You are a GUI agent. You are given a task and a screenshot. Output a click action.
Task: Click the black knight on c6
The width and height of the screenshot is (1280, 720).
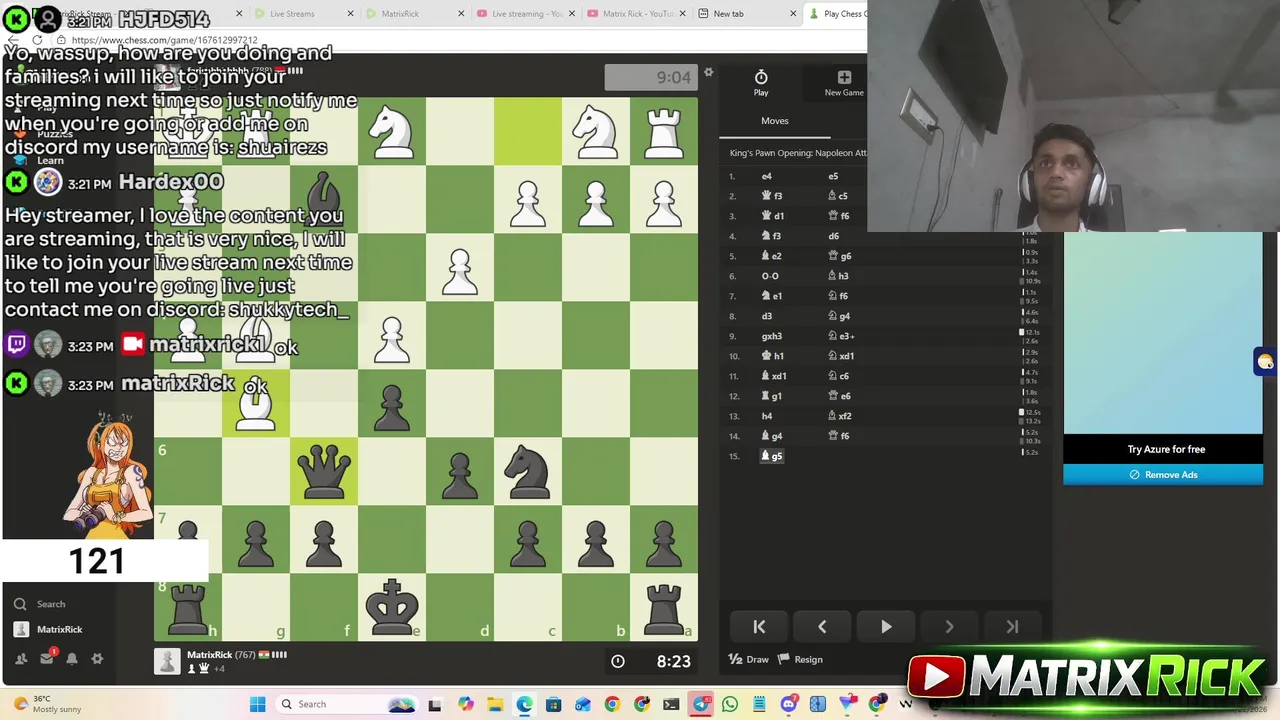click(528, 472)
